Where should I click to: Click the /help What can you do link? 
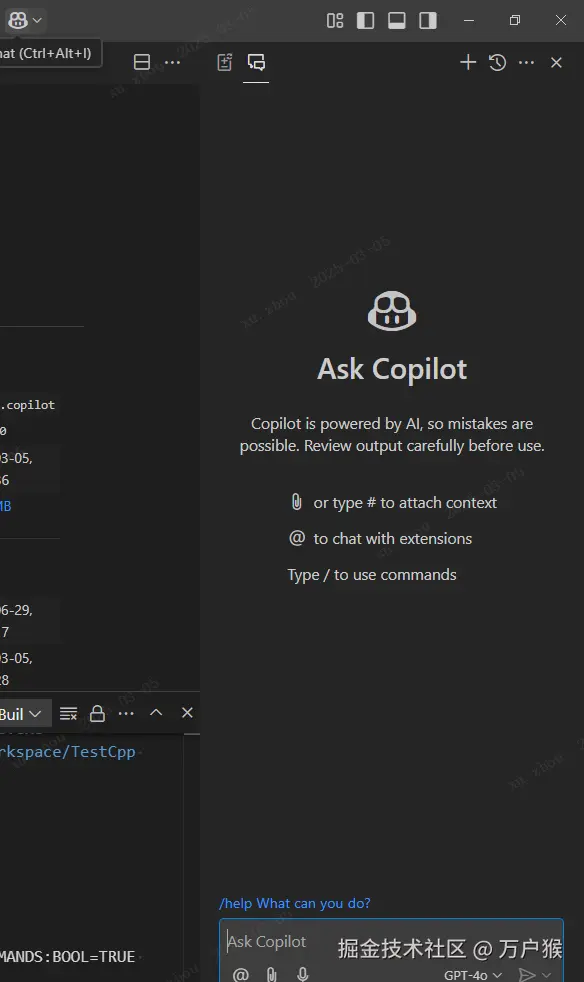295,903
